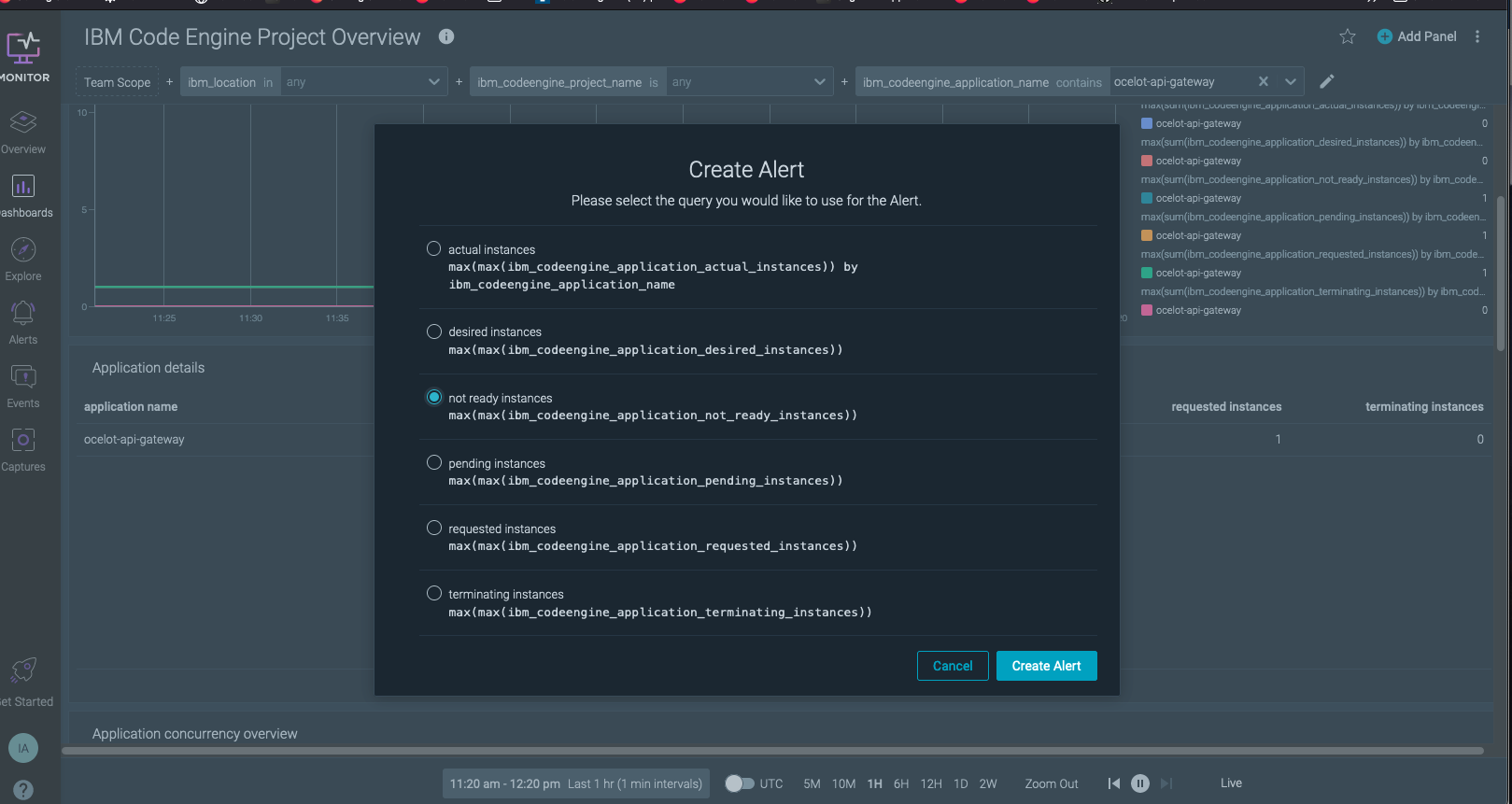Sort by application name column header
This screenshot has width=1512, height=804.
pos(131,406)
